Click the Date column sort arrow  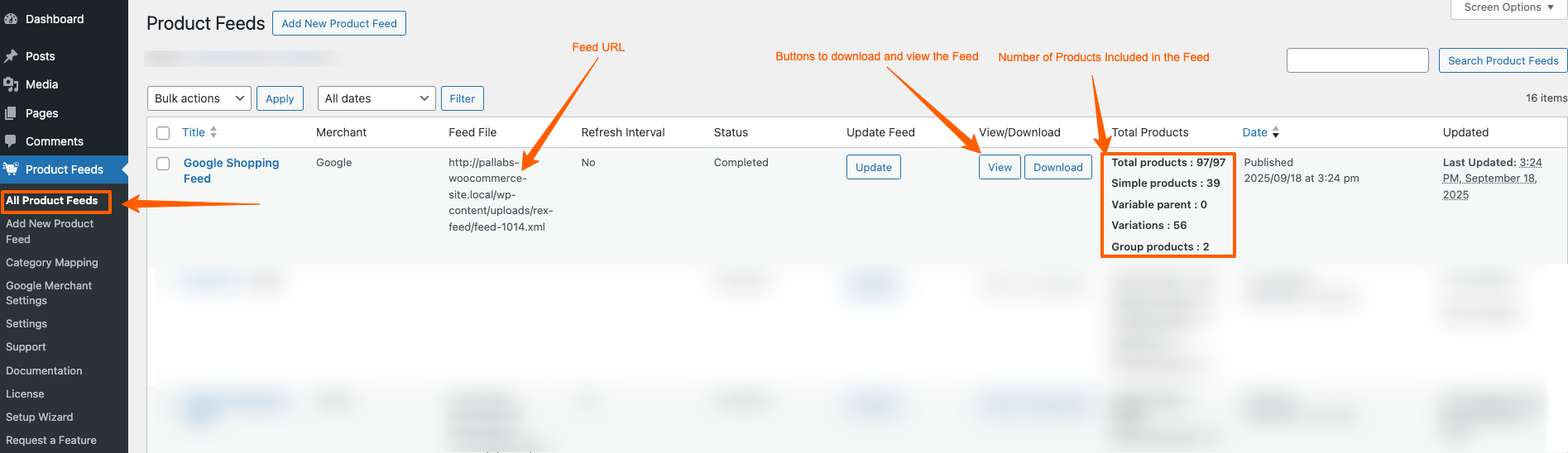tap(1275, 132)
